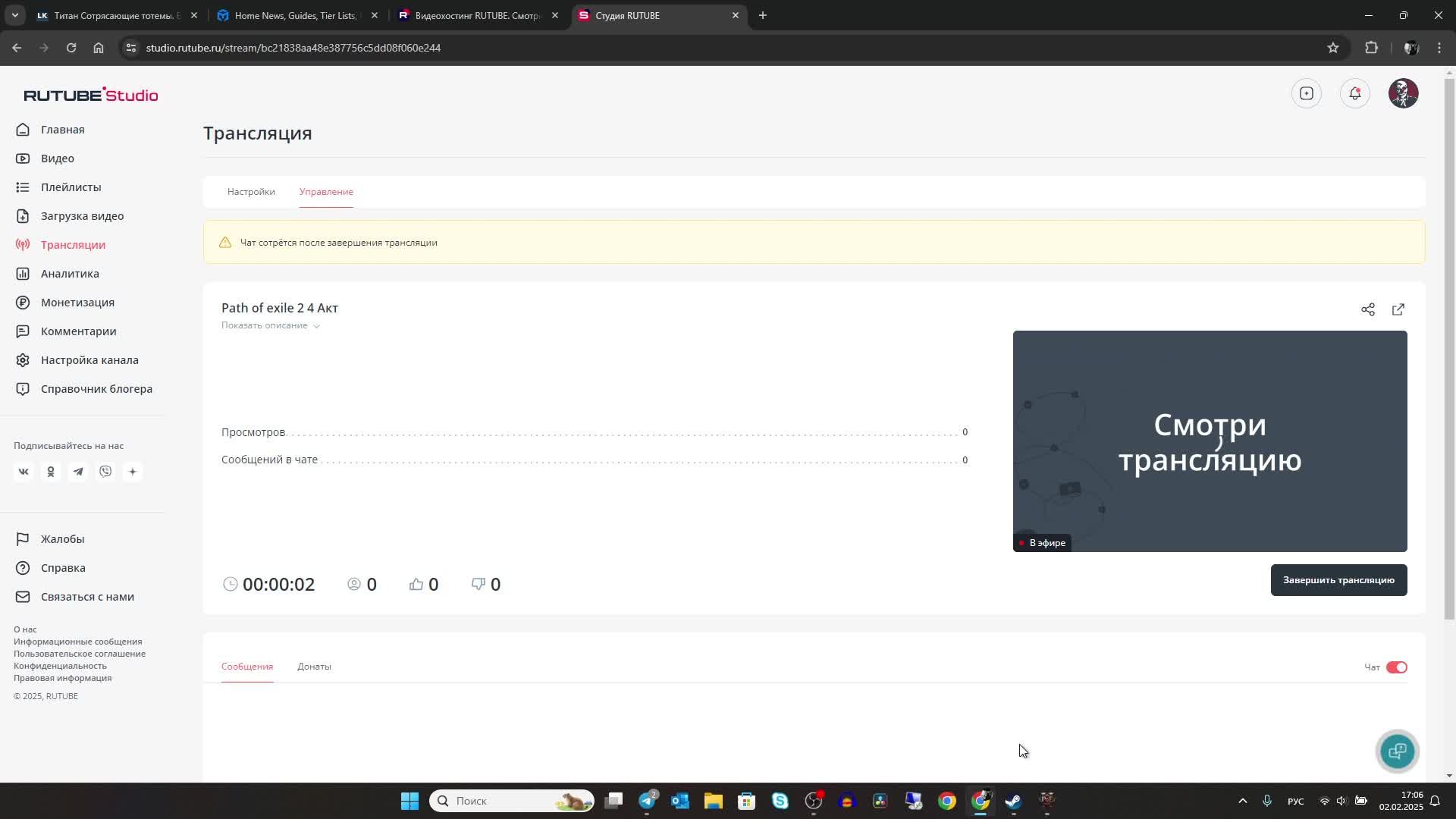Image resolution: width=1456 pixels, height=819 pixels.
Task: Expand Показать описание dropdown
Action: tap(271, 325)
